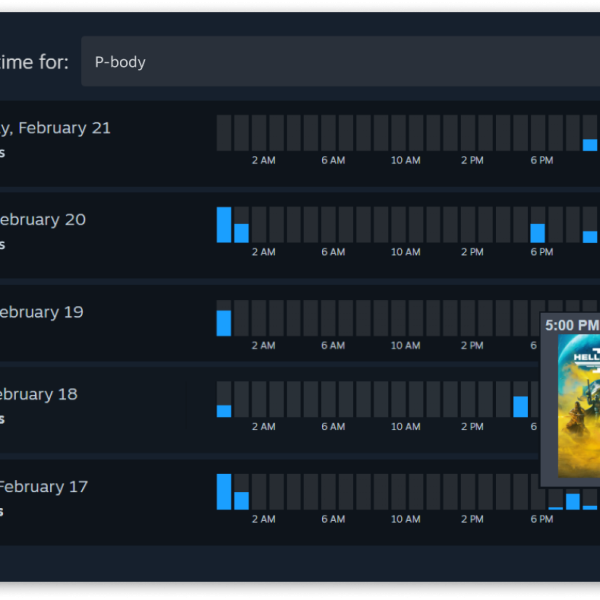This screenshot has width=600, height=600.
Task: Click the 2 AM label under February 20
Action: tap(264, 252)
